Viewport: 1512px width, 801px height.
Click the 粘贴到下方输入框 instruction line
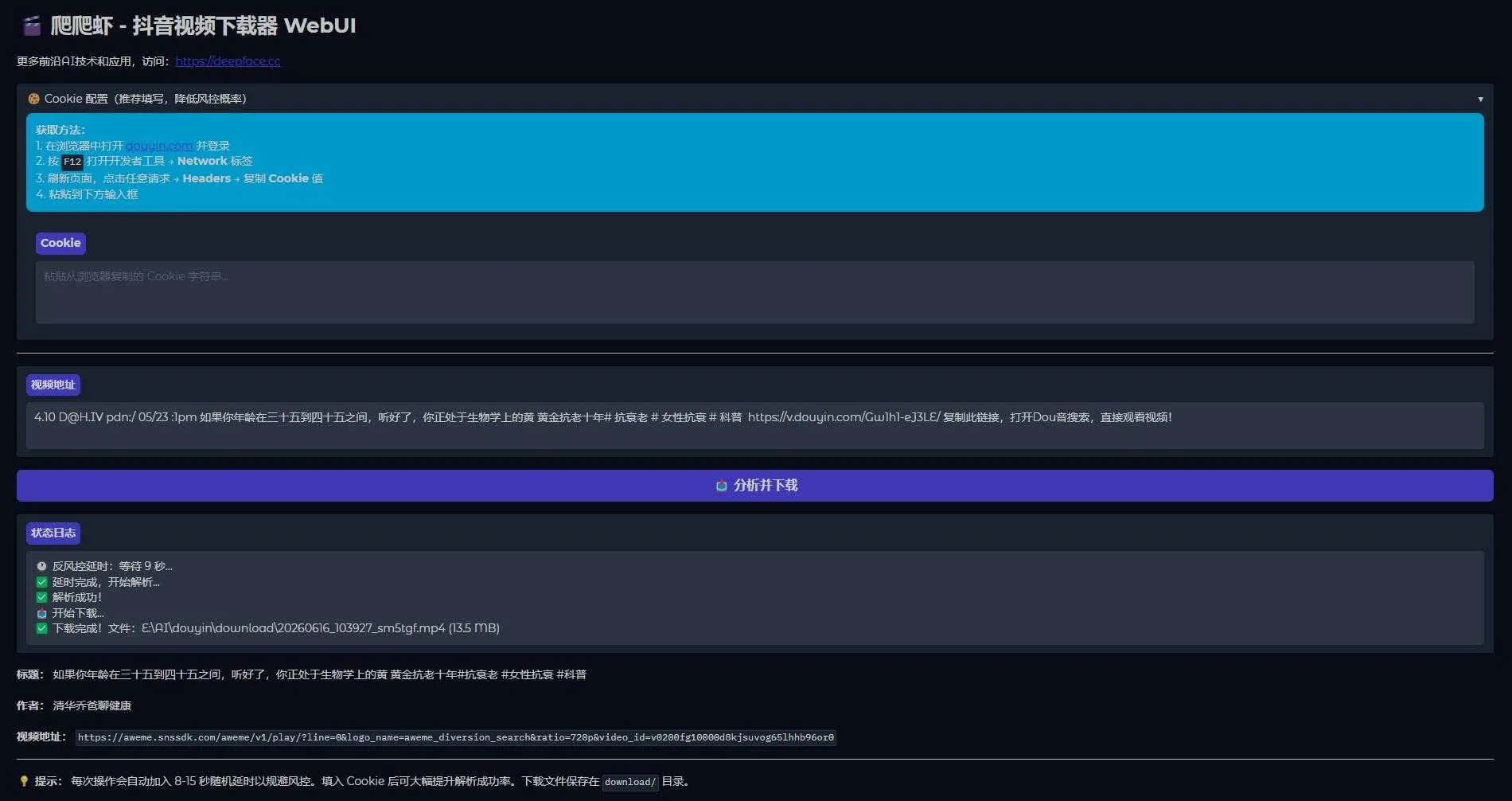(x=87, y=194)
